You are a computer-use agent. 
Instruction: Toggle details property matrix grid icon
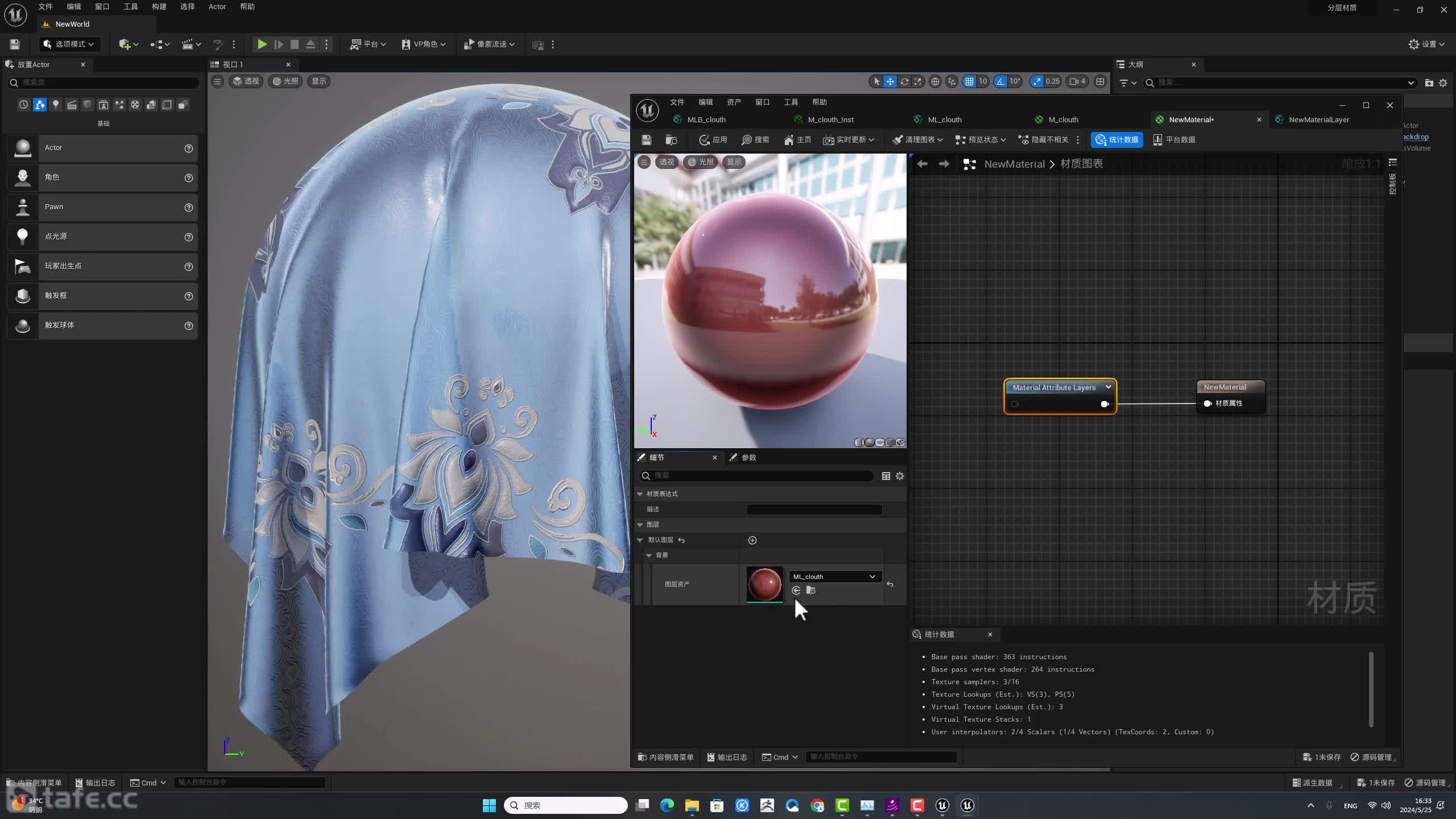[x=886, y=476]
